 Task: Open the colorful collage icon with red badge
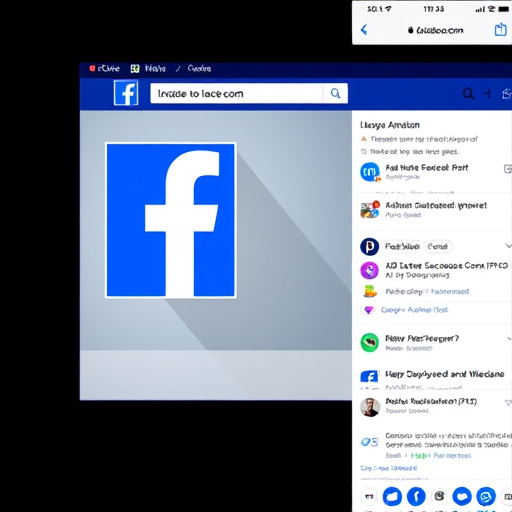pyautogui.click(x=370, y=210)
